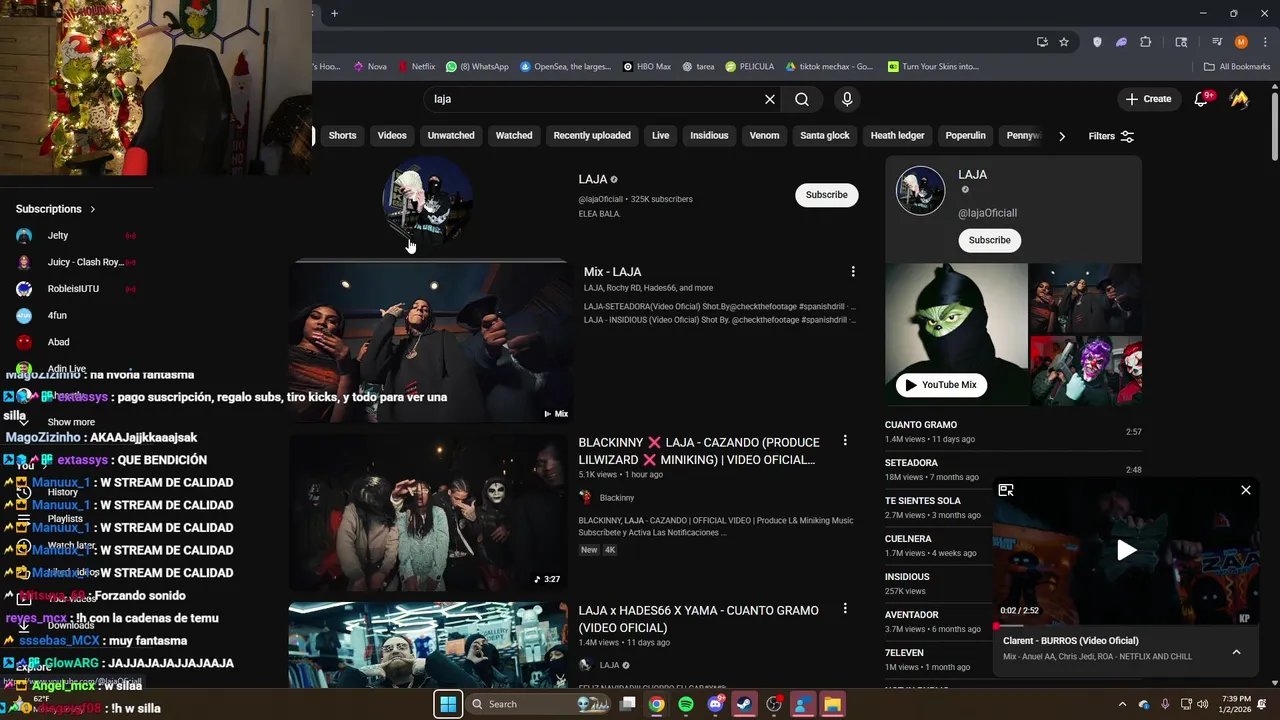The width and height of the screenshot is (1280, 720).
Task: Open options for Mix - LAJA result
Action: click(853, 272)
